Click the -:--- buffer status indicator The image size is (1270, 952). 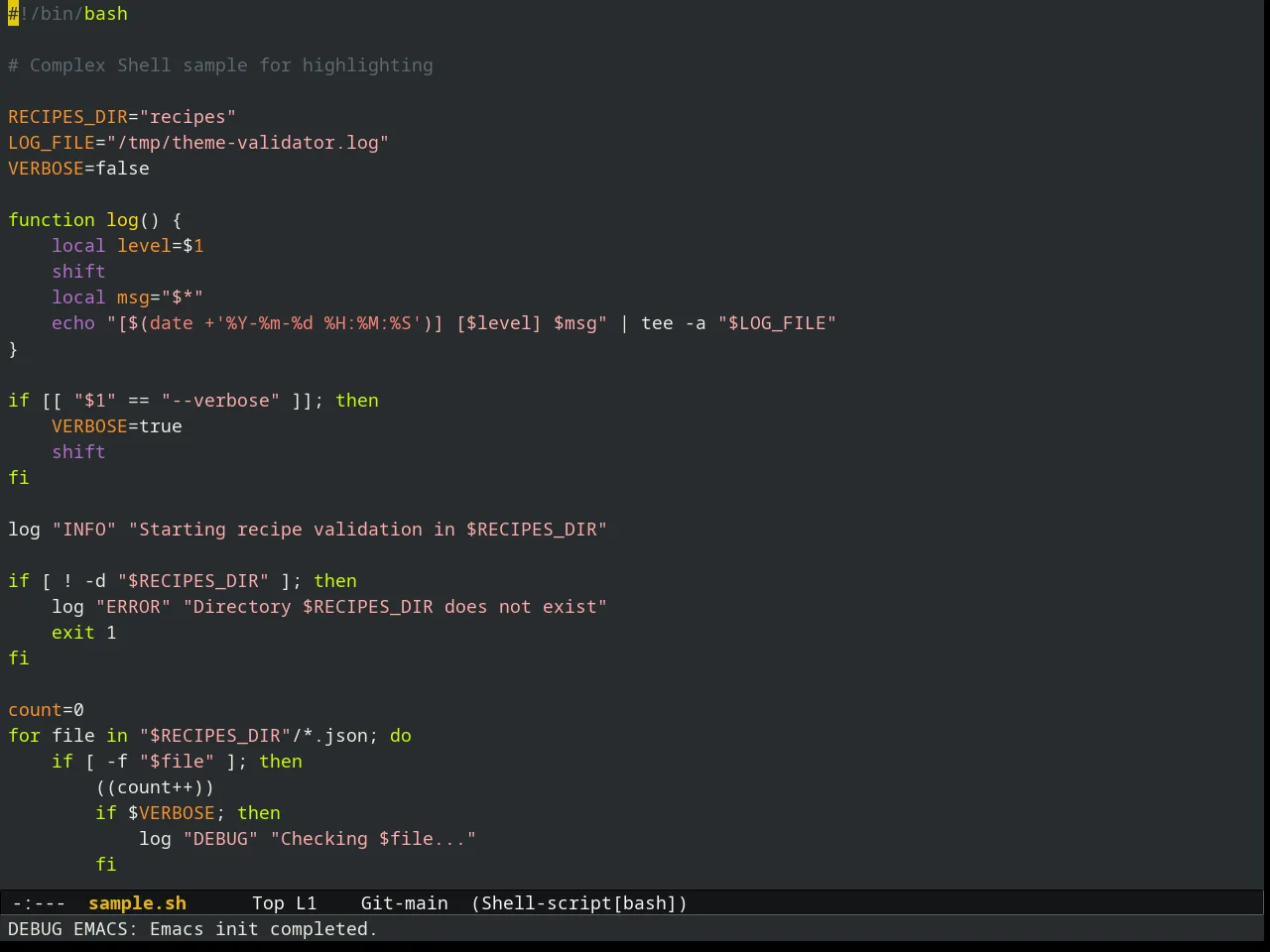click(x=40, y=903)
